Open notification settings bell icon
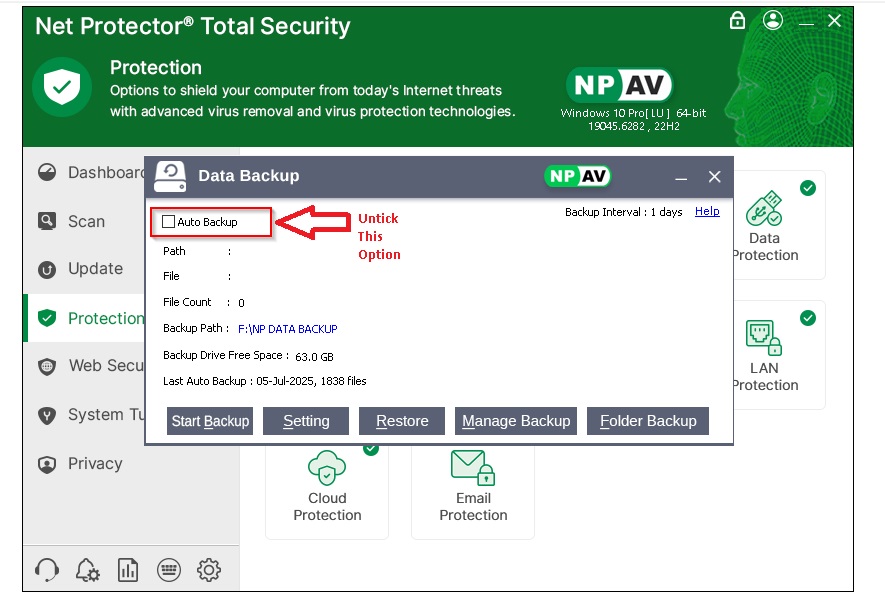The width and height of the screenshot is (885, 608). pos(88,570)
